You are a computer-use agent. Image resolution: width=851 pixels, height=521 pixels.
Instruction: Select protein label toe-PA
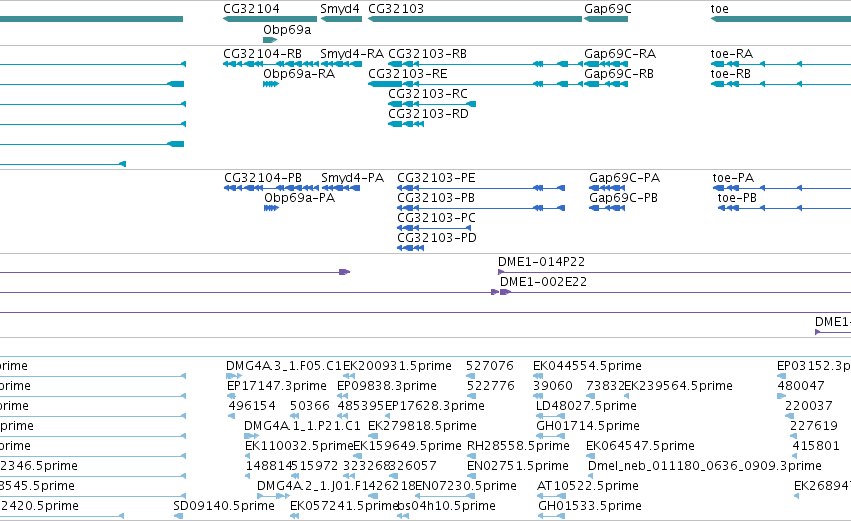click(x=733, y=178)
